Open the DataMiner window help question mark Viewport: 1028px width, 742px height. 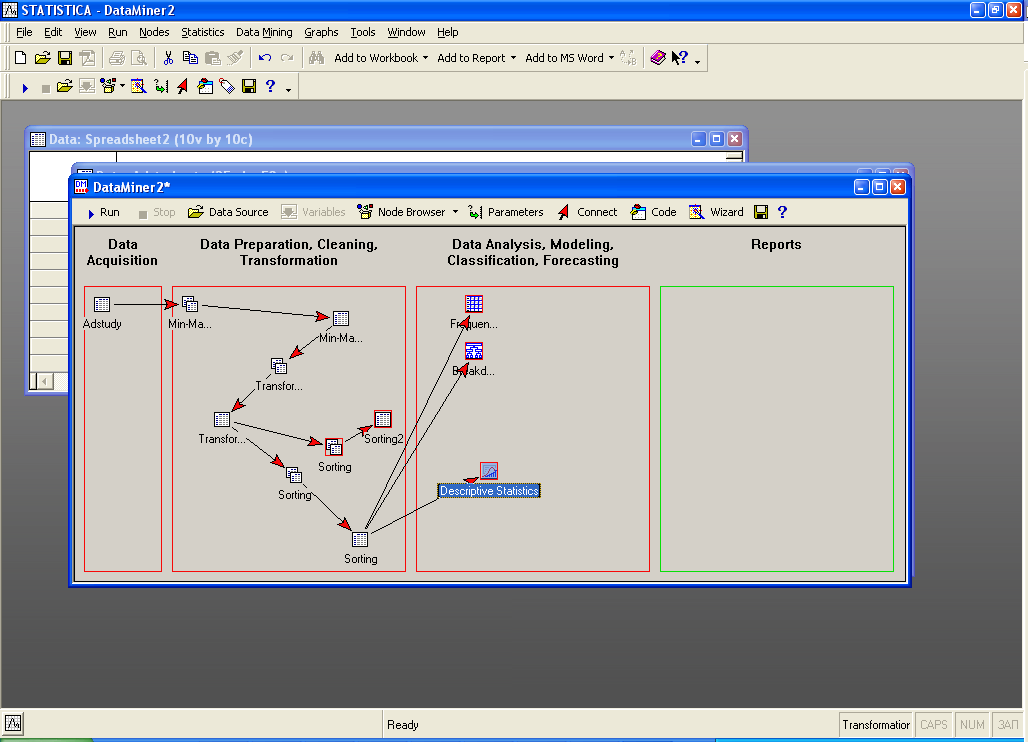782,212
